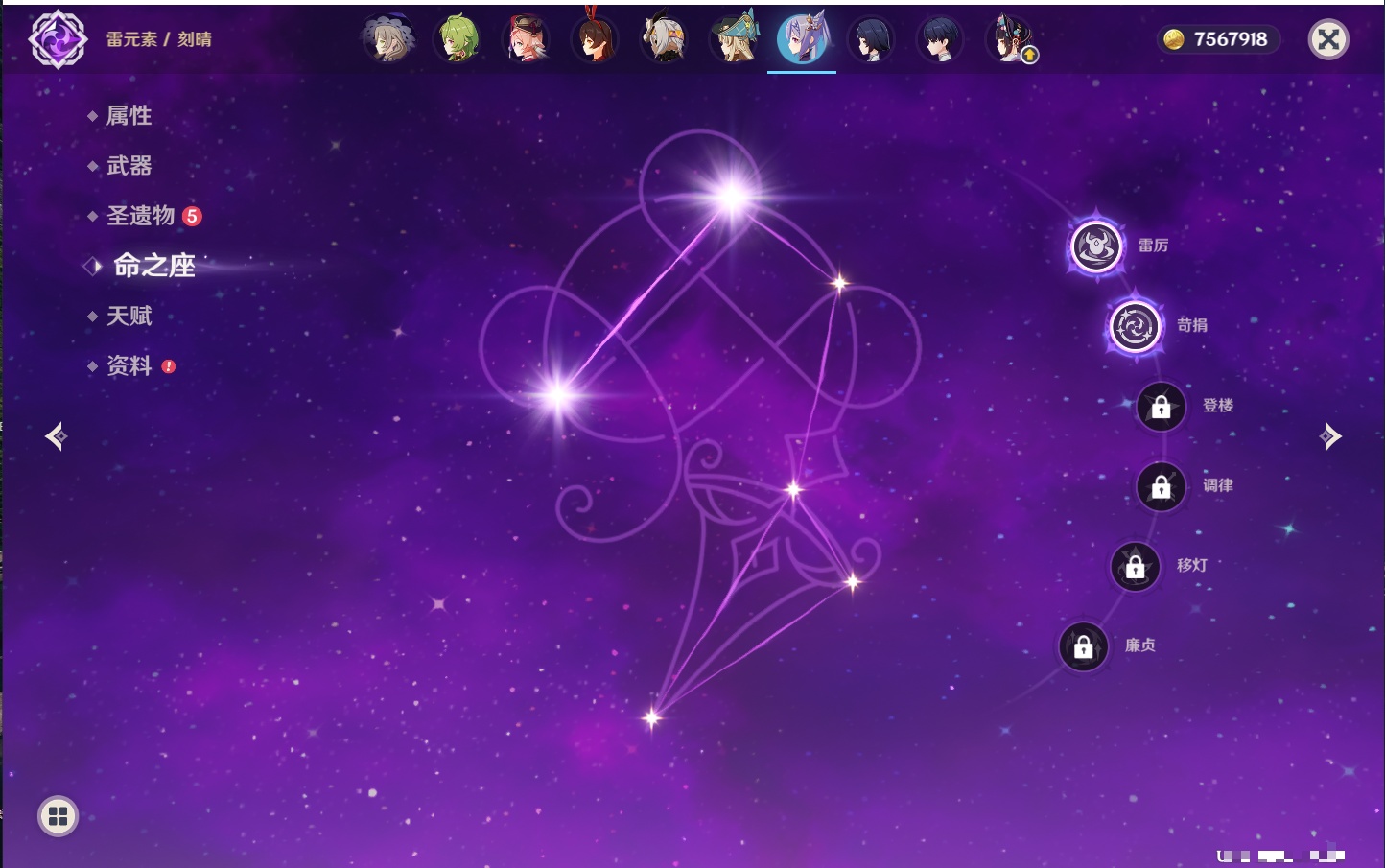Go to the next character with the right arrow
1385x868 pixels.
[1329, 436]
